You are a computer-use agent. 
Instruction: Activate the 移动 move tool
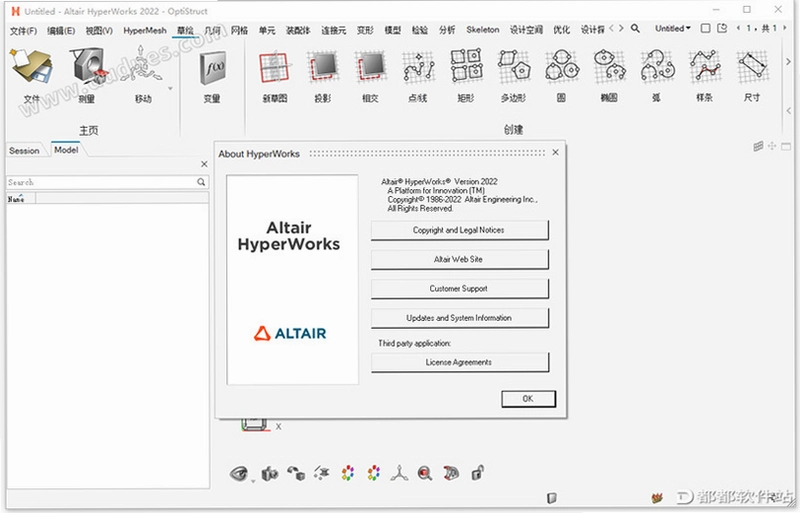tap(142, 76)
